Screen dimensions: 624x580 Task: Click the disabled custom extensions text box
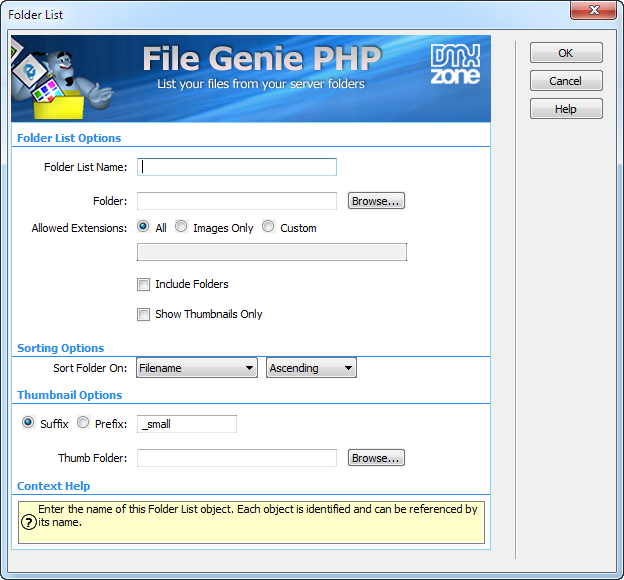click(x=272, y=252)
